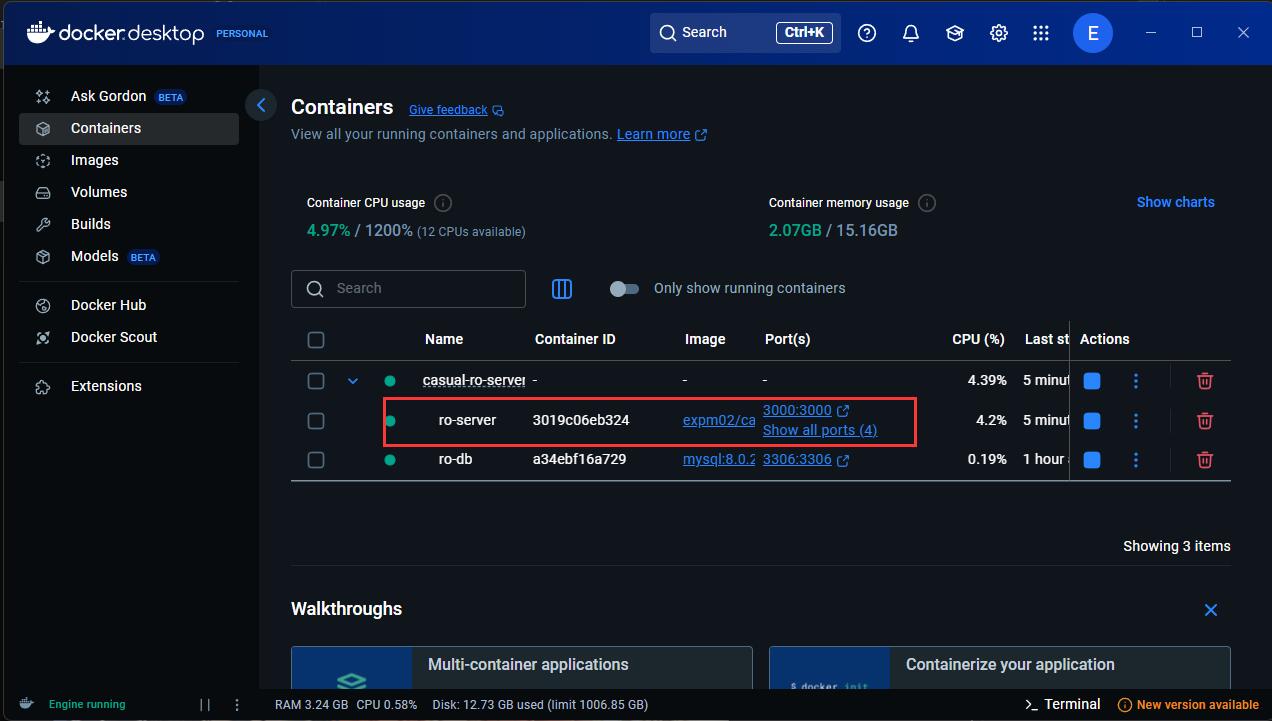The width and height of the screenshot is (1272, 721).
Task: Go to Images in the sidebar
Action: coord(129,160)
